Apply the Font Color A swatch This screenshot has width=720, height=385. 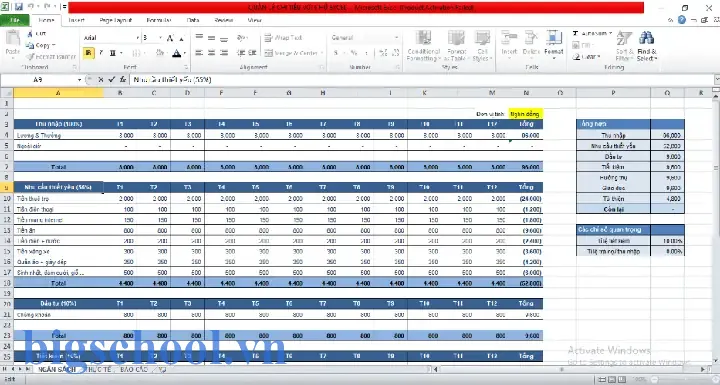pyautogui.click(x=176, y=53)
